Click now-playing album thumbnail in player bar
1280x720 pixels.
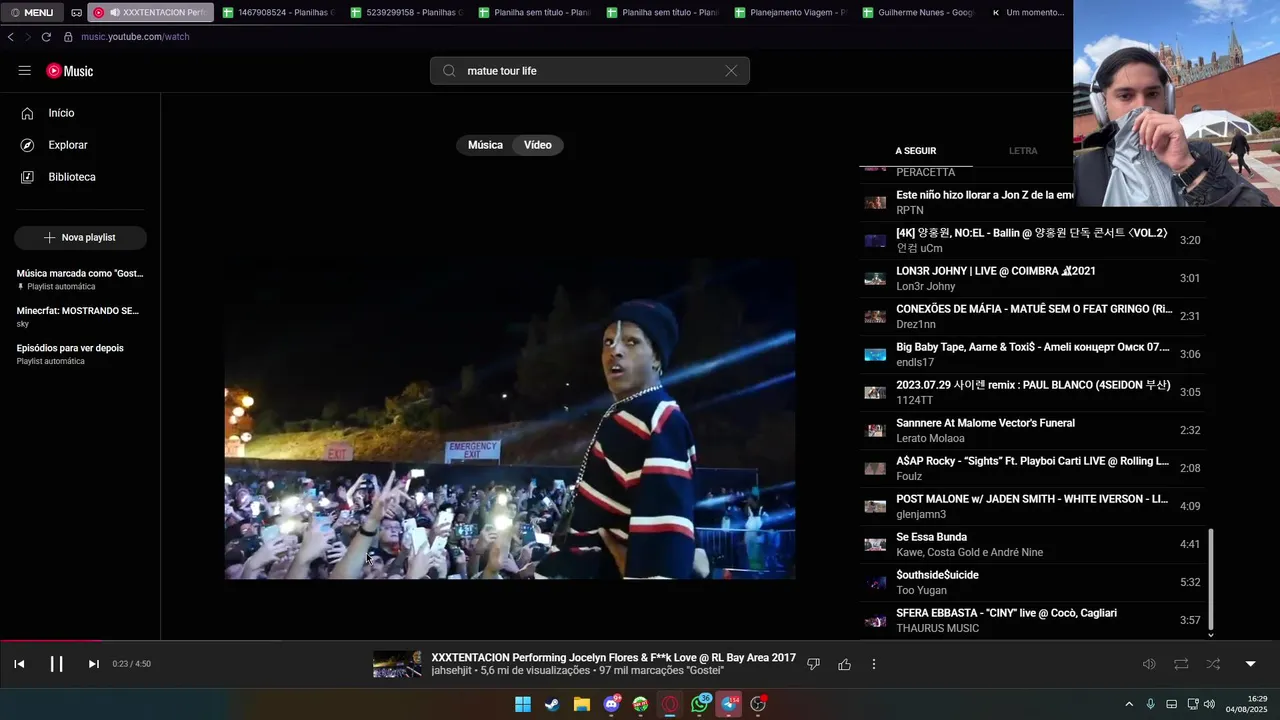point(397,664)
